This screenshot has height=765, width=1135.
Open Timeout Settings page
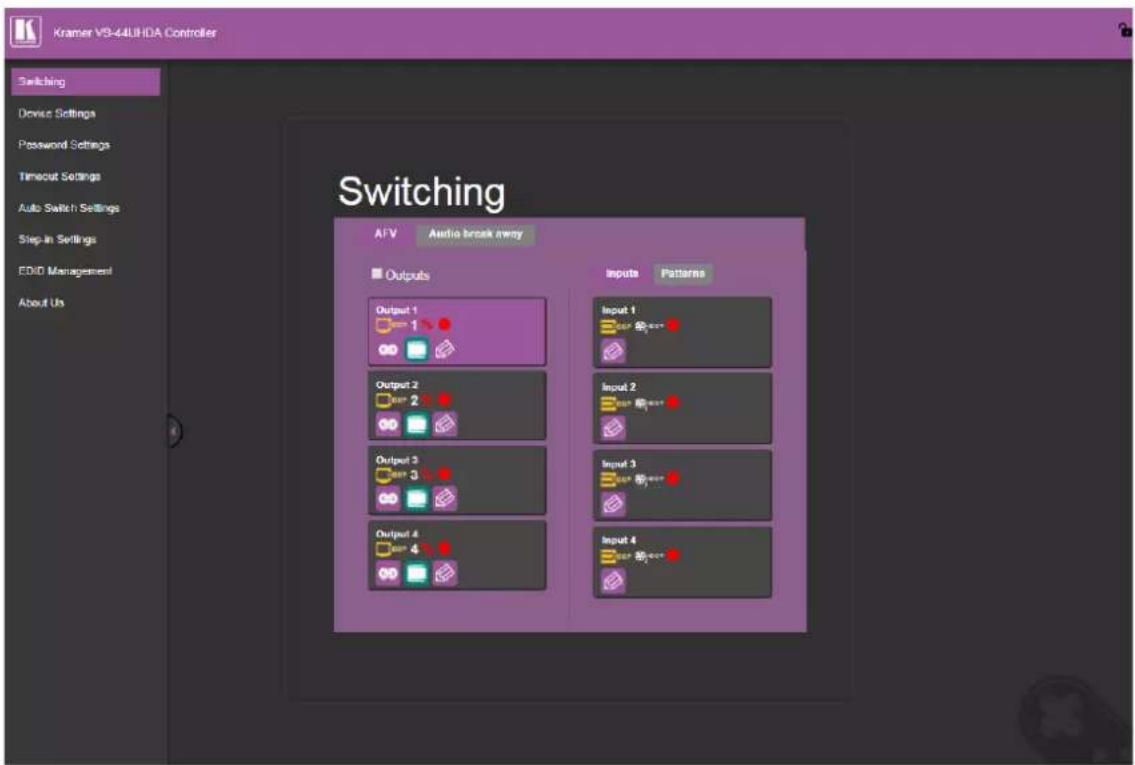(x=59, y=177)
